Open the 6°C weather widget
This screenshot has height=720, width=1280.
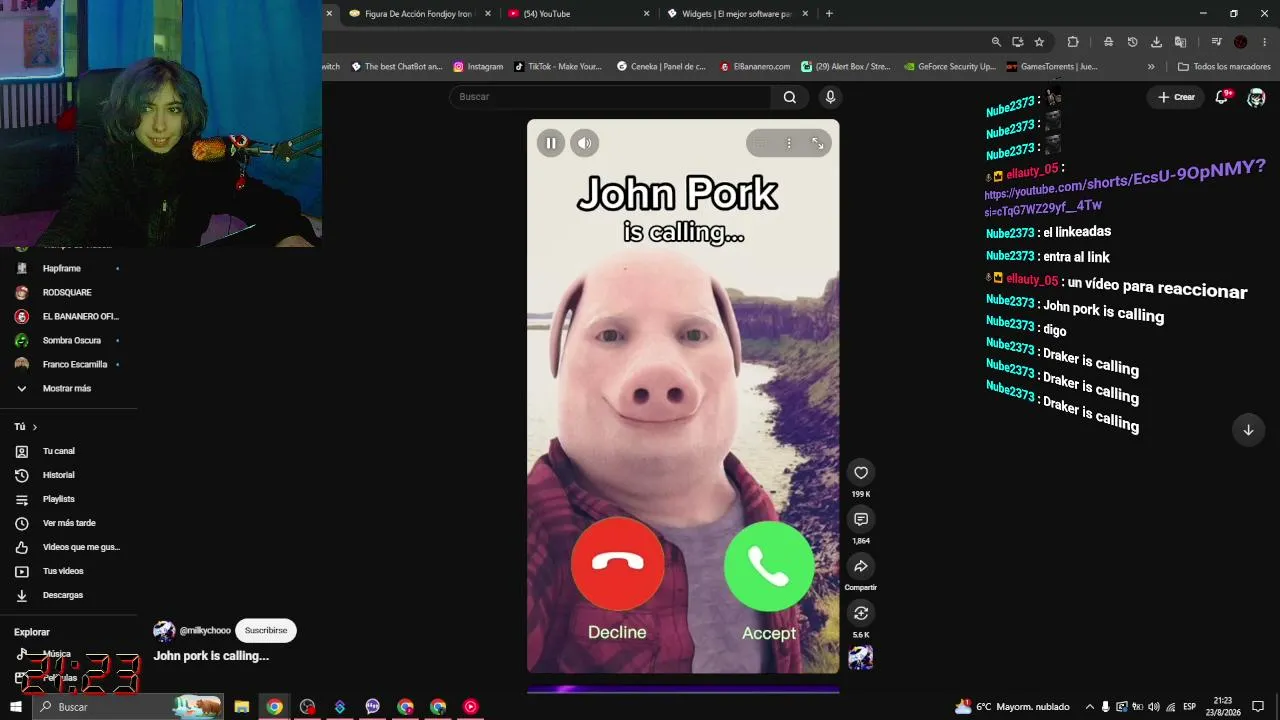[x=1012, y=707]
